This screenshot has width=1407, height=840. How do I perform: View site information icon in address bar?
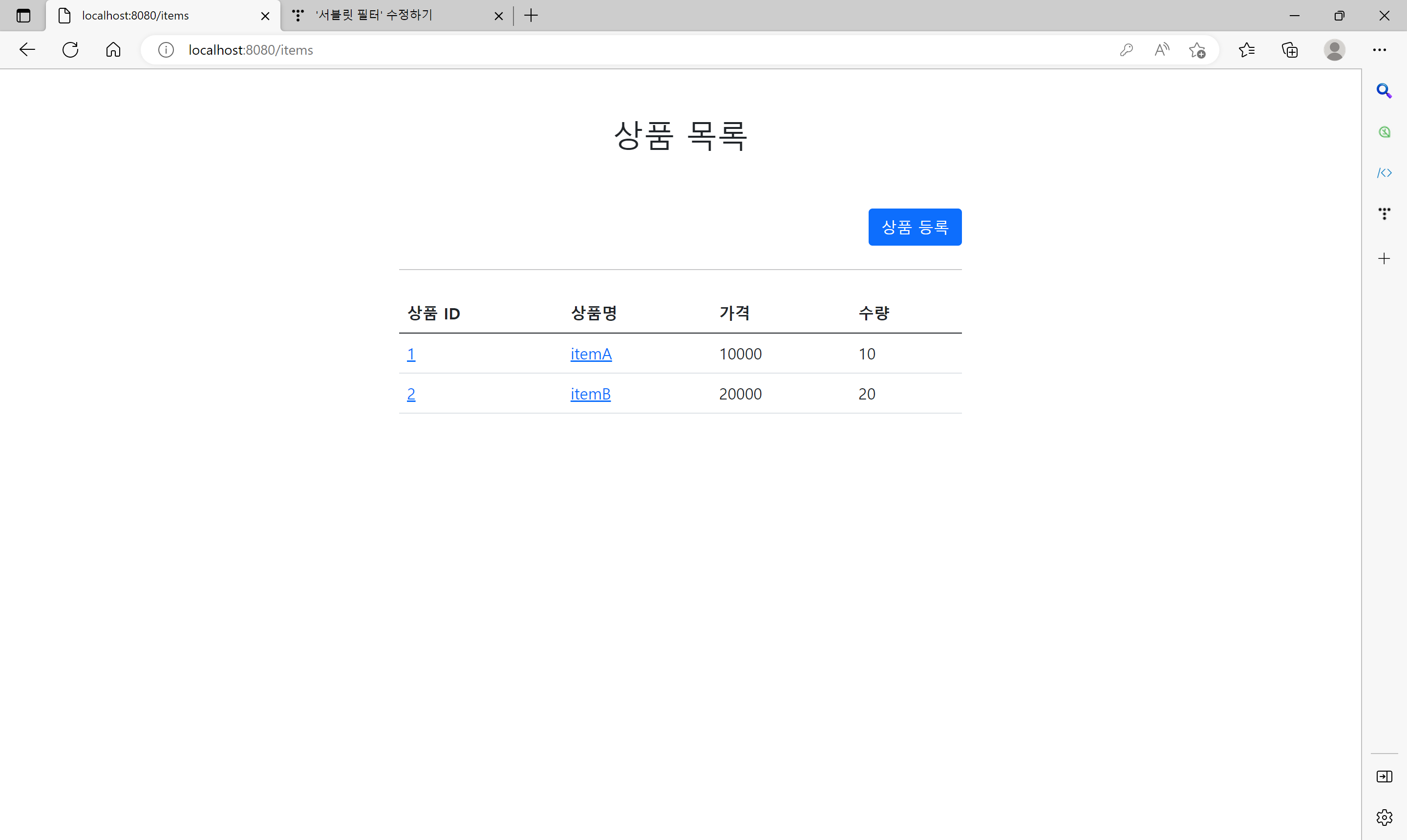tap(166, 50)
